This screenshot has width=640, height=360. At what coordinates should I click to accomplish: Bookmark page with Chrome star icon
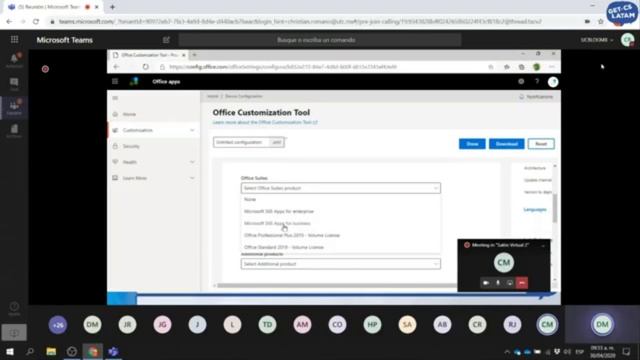coord(600,21)
